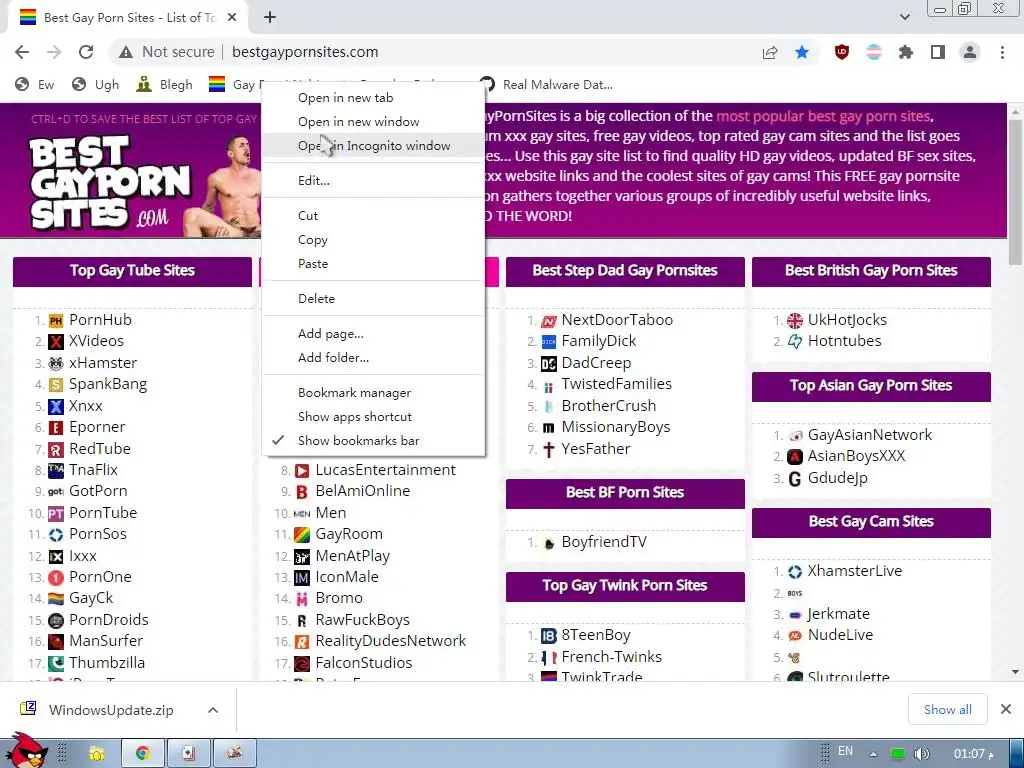The height and width of the screenshot is (768, 1024).
Task: Open the most popular sites pink link
Action: (x=824, y=116)
